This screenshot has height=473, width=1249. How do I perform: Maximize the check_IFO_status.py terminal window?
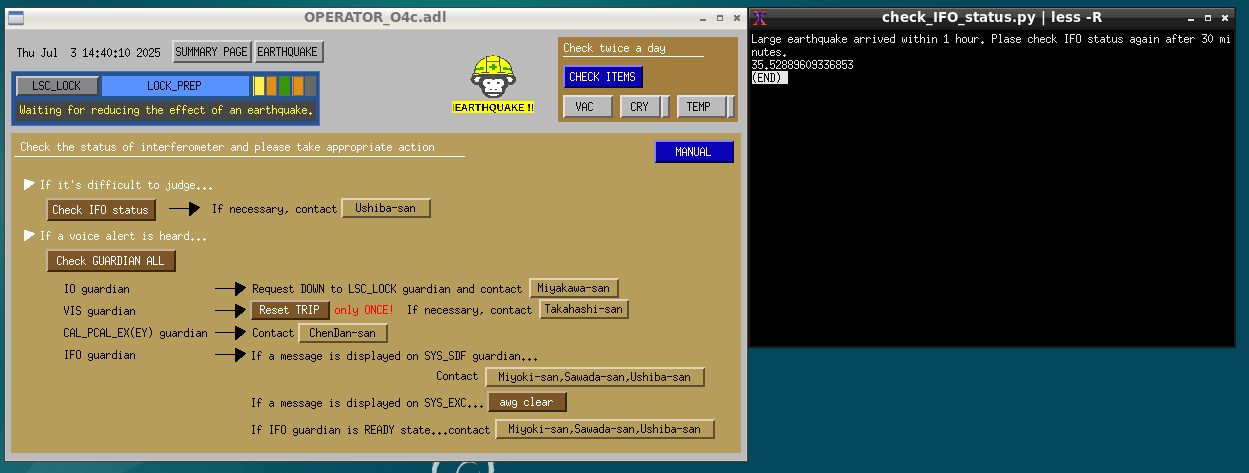coord(1208,17)
